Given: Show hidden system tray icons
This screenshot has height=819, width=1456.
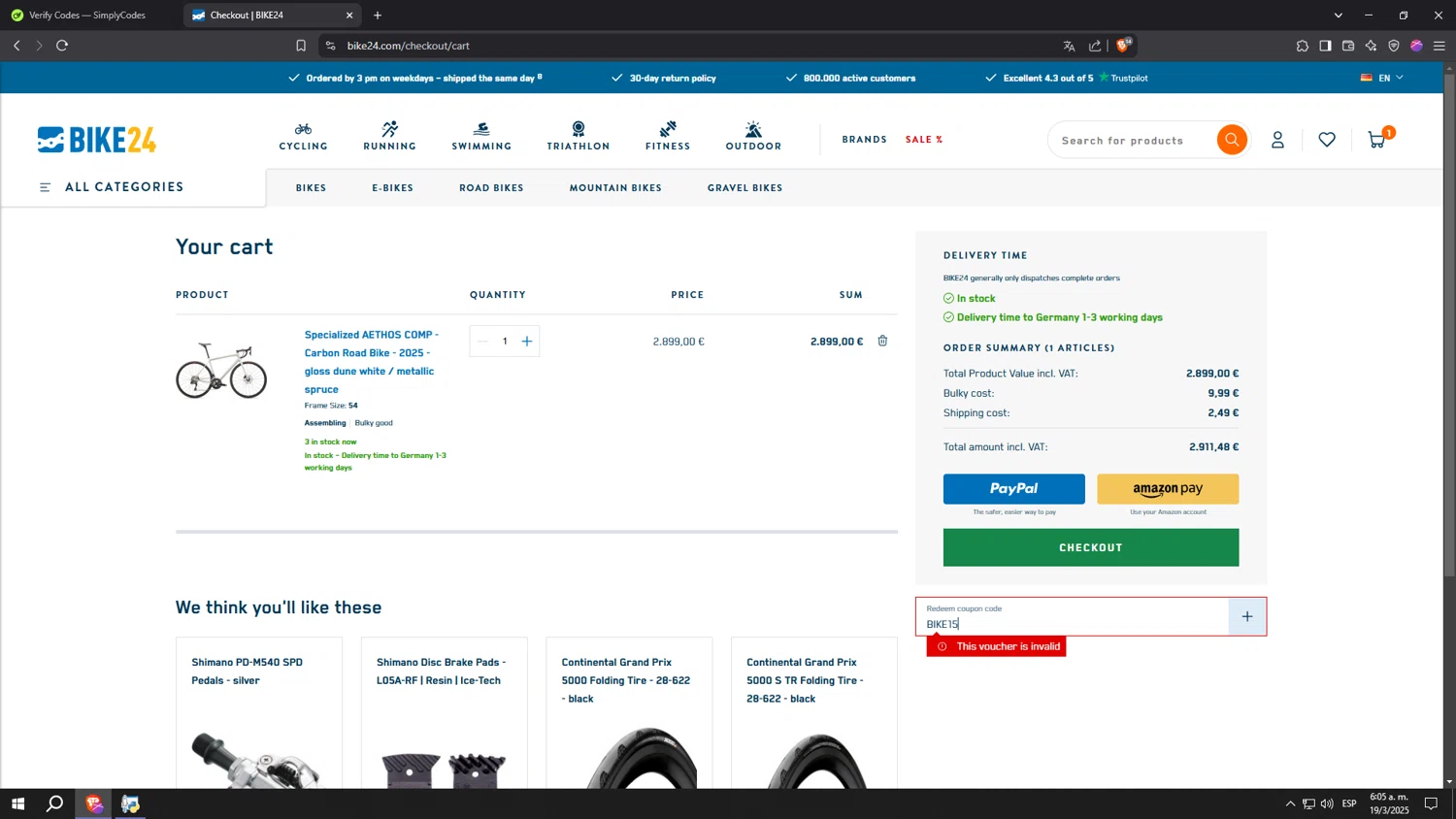Looking at the screenshot, I should pos(1290,803).
